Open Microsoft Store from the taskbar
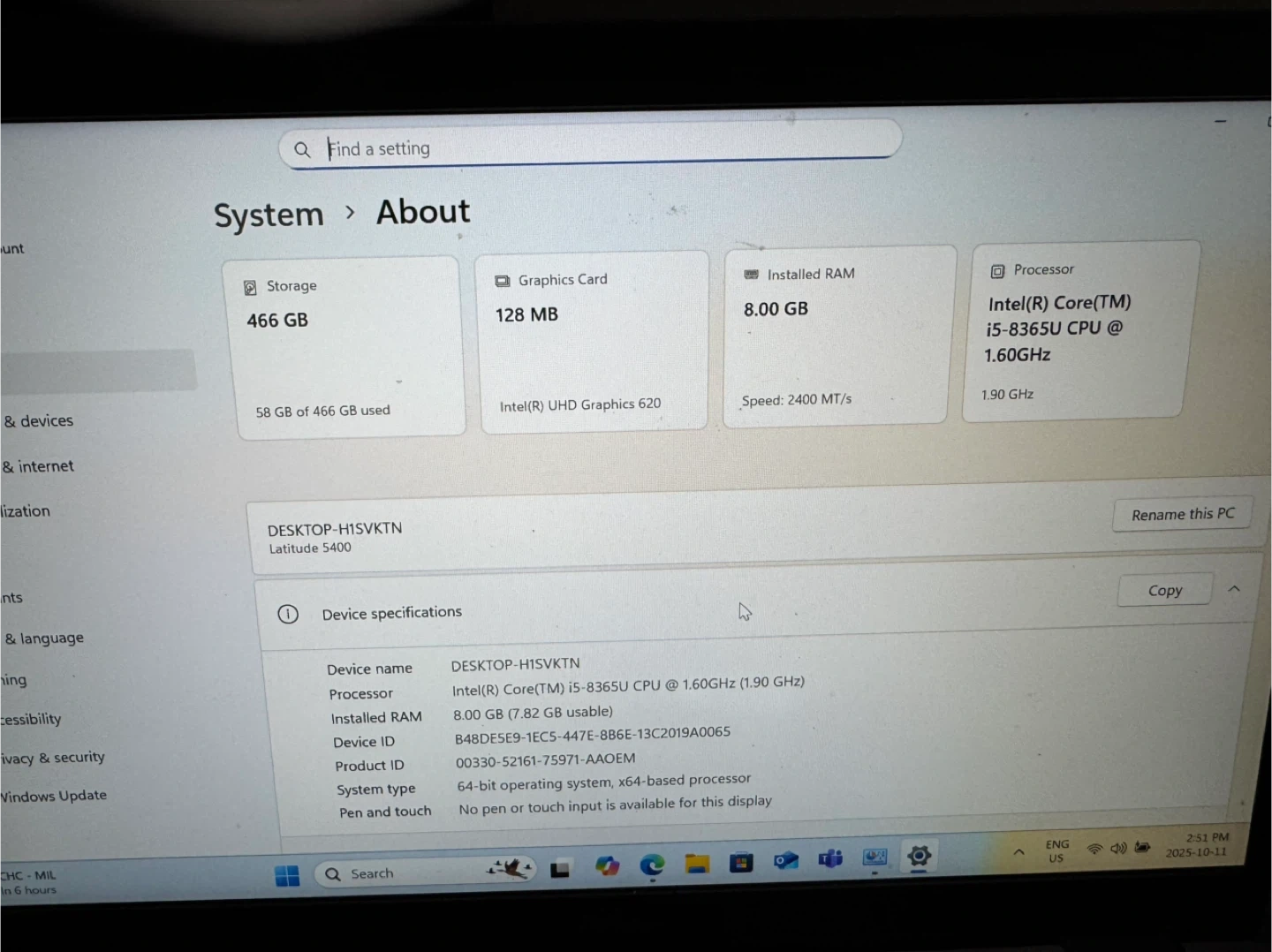The height and width of the screenshot is (952, 1272). click(741, 862)
